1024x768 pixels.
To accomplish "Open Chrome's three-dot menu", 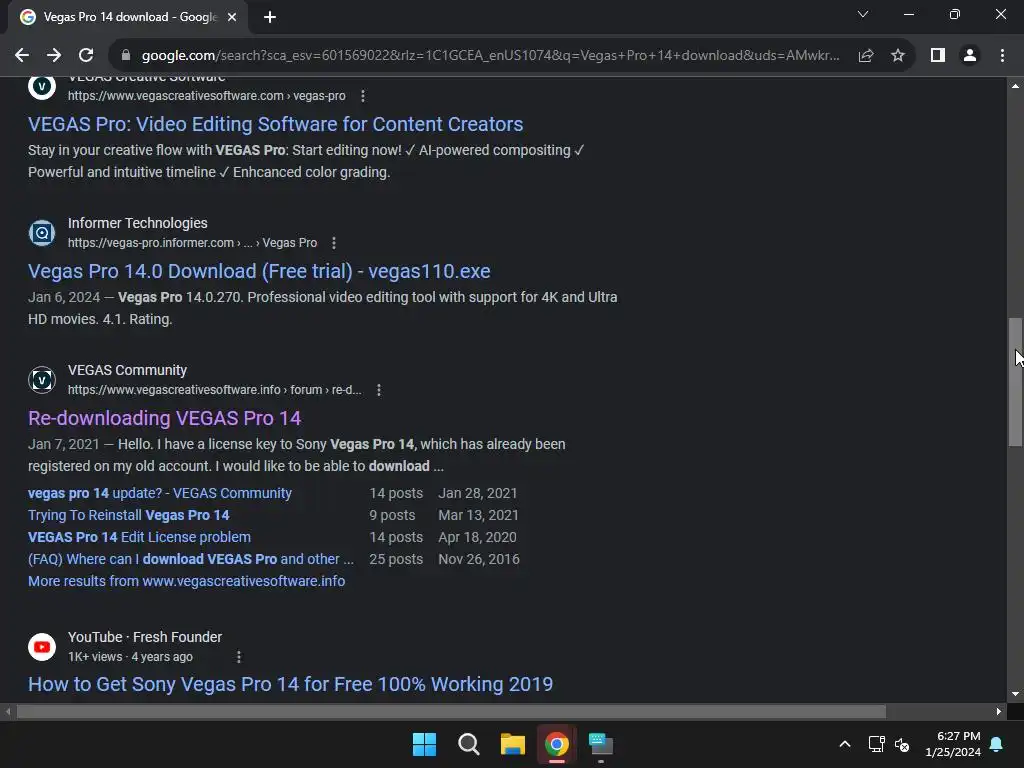I will coord(1002,56).
